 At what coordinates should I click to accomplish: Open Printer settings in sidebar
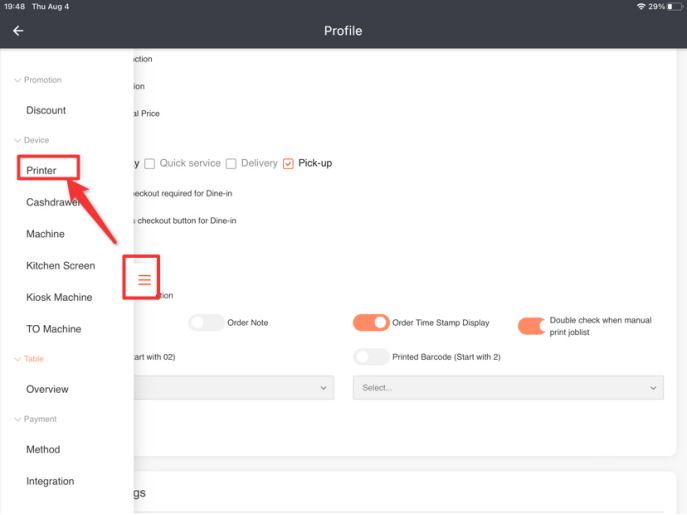(x=42, y=171)
